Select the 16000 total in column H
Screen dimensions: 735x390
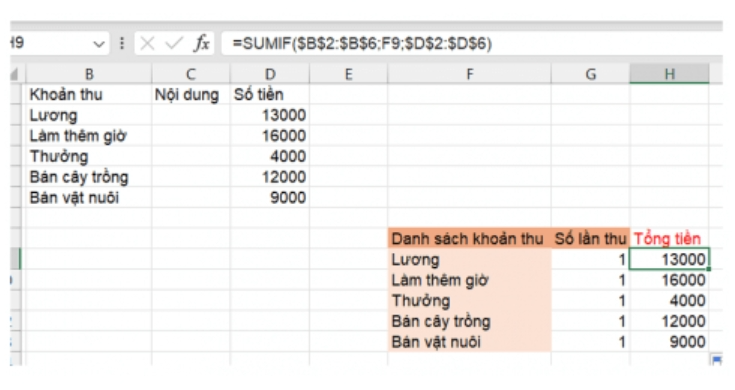pos(669,280)
